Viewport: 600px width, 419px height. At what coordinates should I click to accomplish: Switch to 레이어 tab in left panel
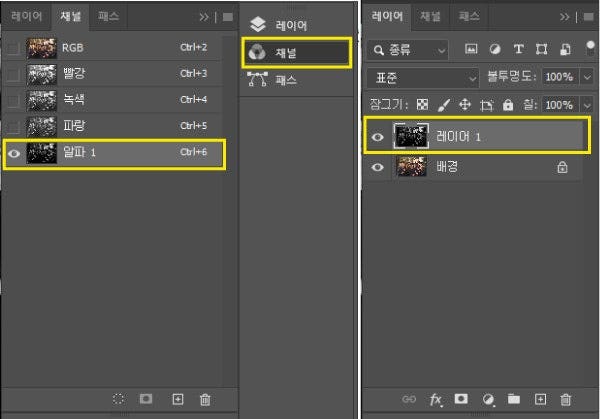pos(26,16)
